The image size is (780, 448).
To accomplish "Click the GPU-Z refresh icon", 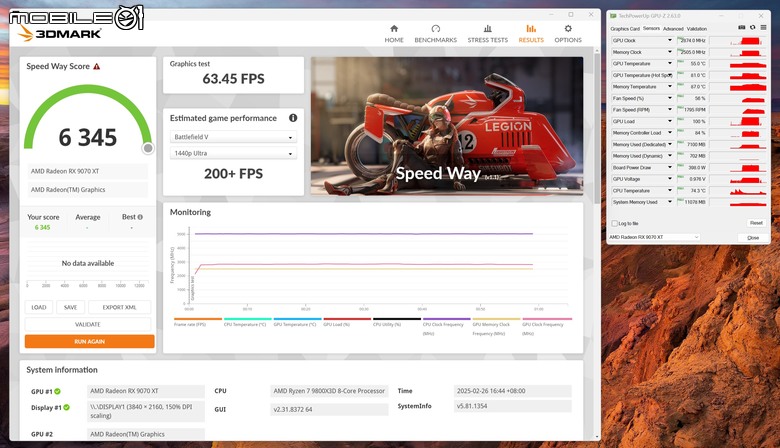I will [752, 28].
